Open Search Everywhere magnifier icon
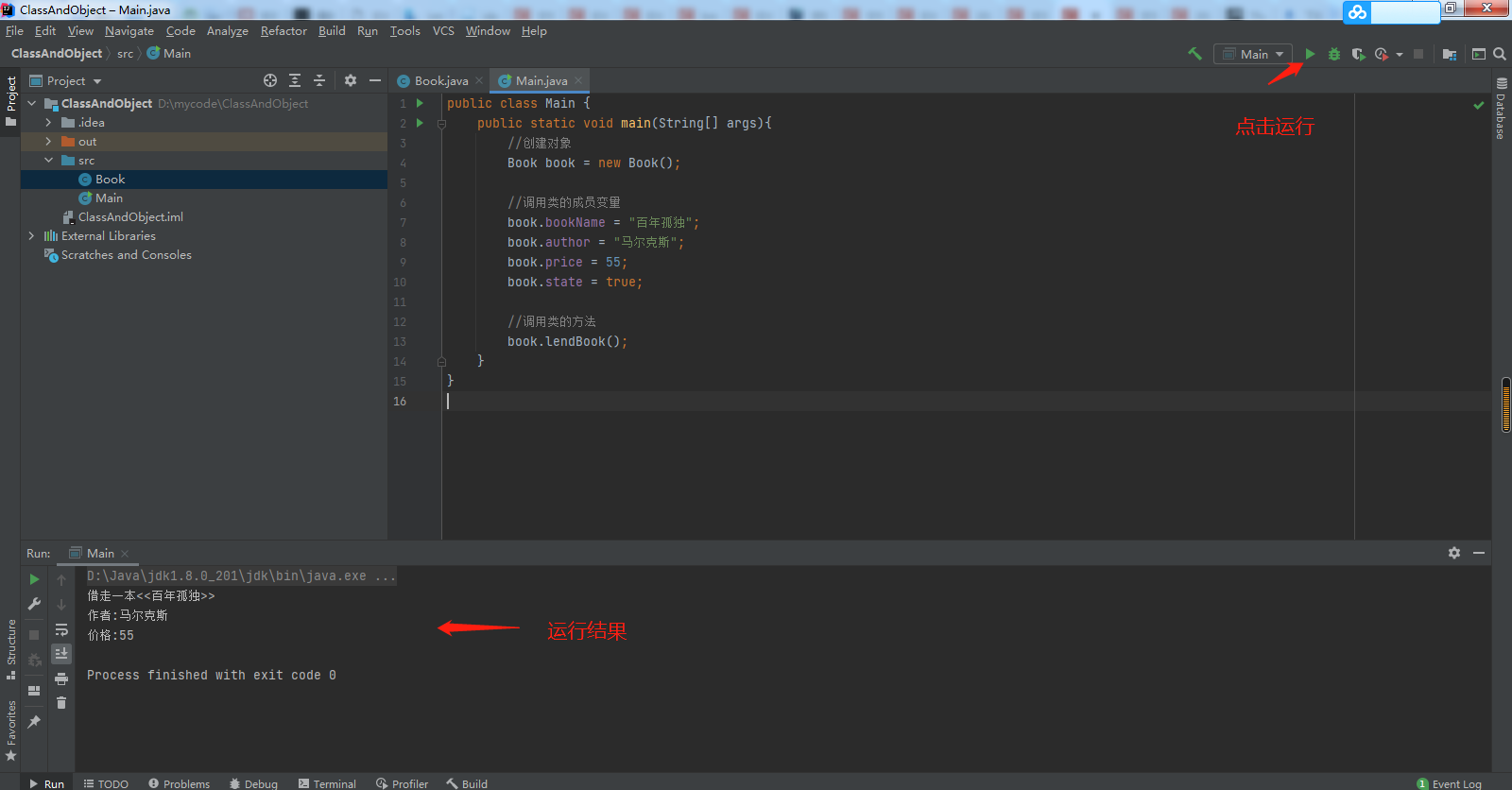This screenshot has height=790, width=1512. (1500, 54)
